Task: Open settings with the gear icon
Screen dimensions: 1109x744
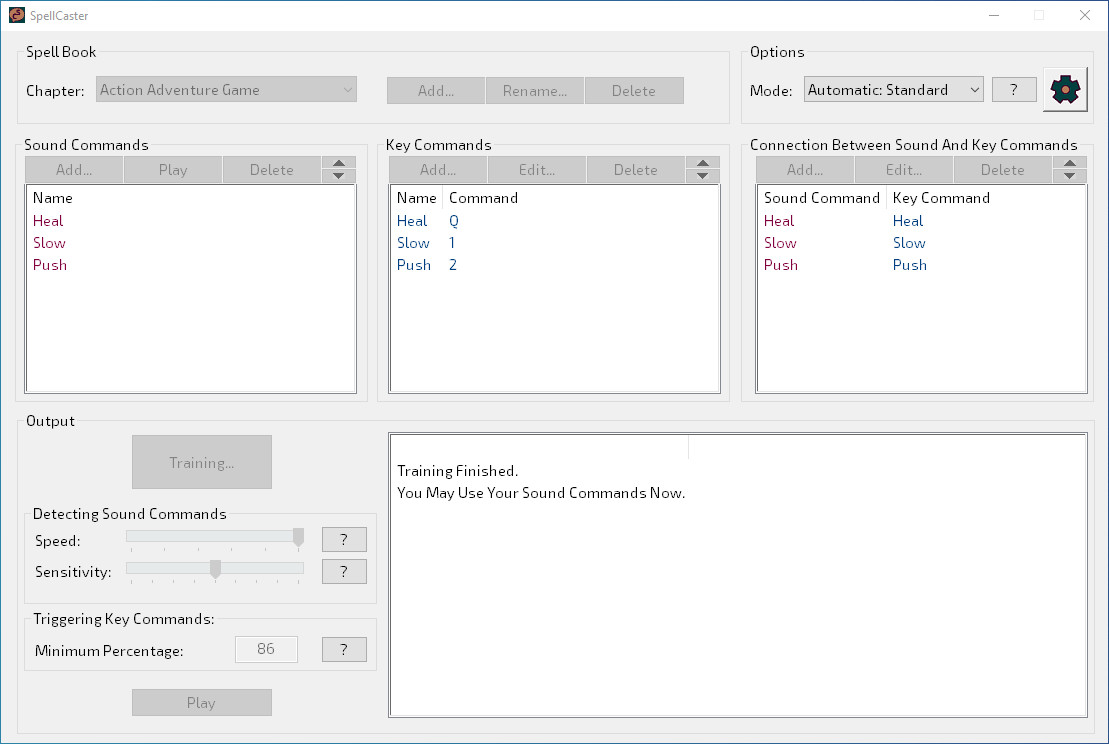Action: tap(1066, 90)
